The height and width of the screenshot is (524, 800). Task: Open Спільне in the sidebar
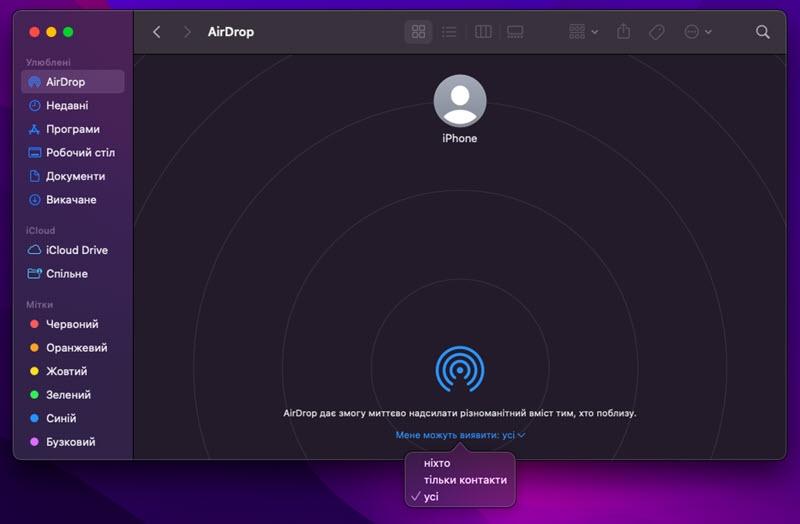[73, 273]
